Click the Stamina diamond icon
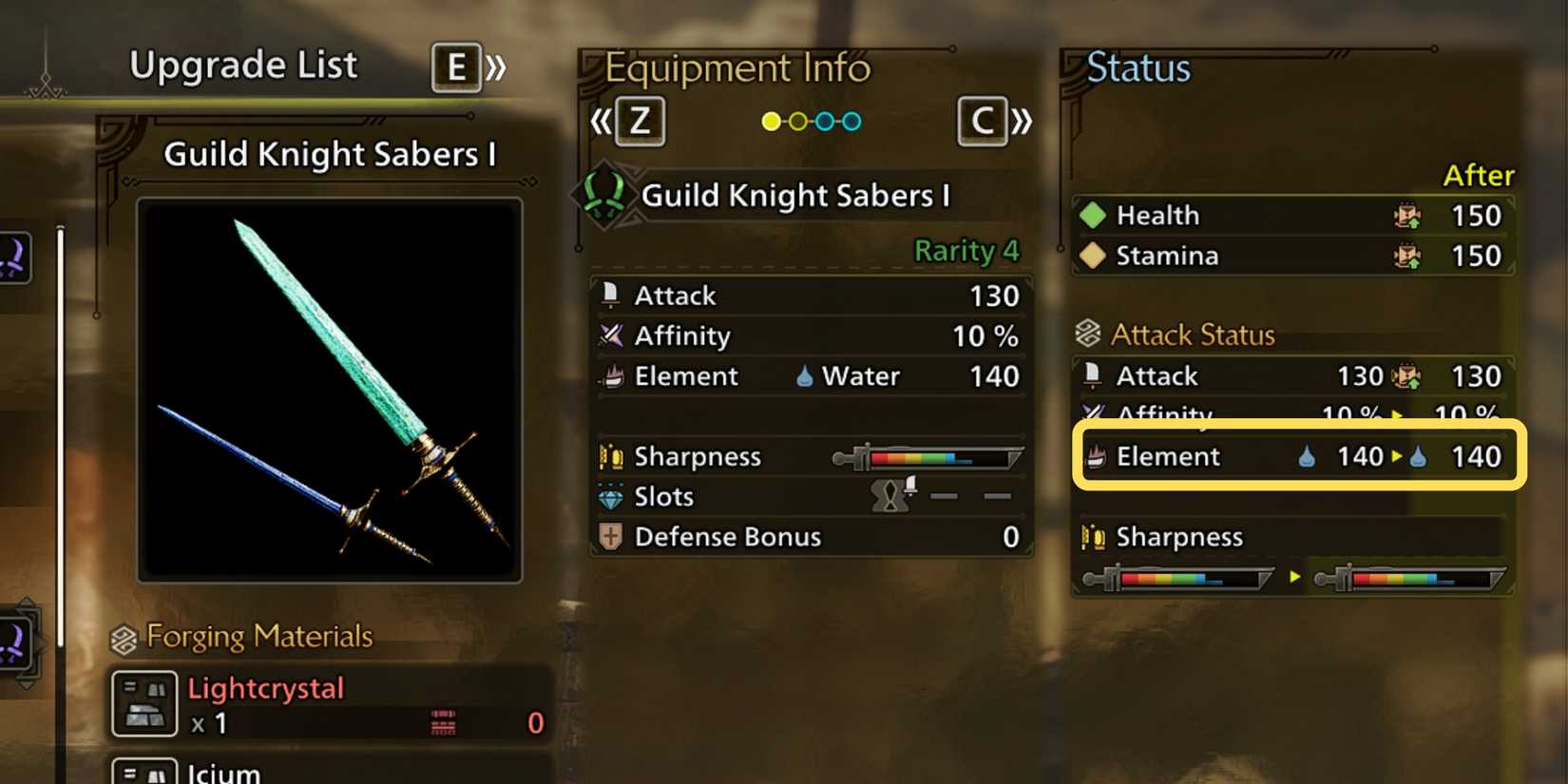1568x784 pixels. click(1093, 256)
